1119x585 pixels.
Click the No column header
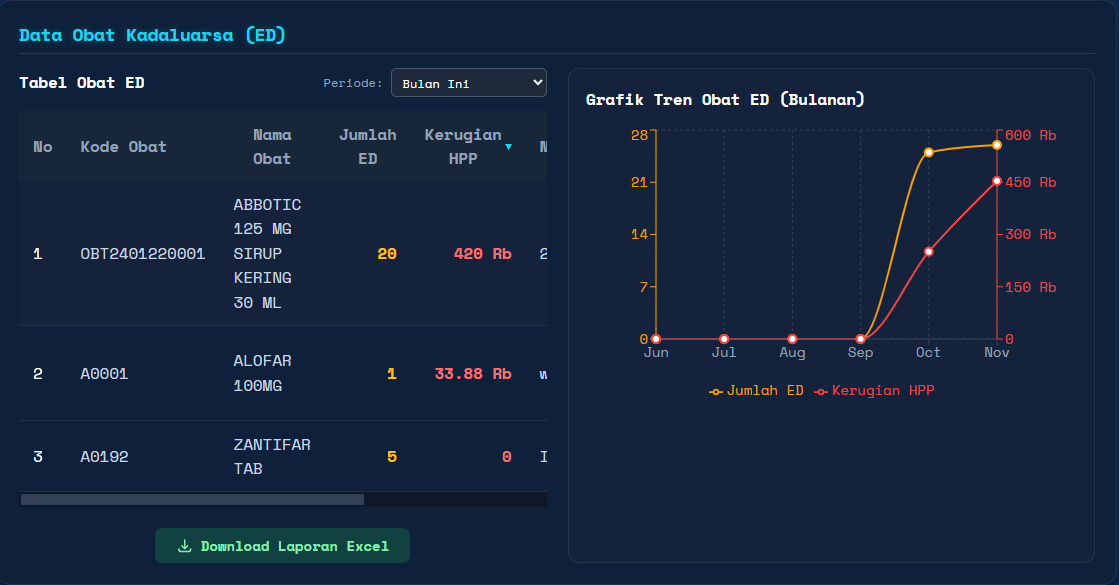(43, 147)
